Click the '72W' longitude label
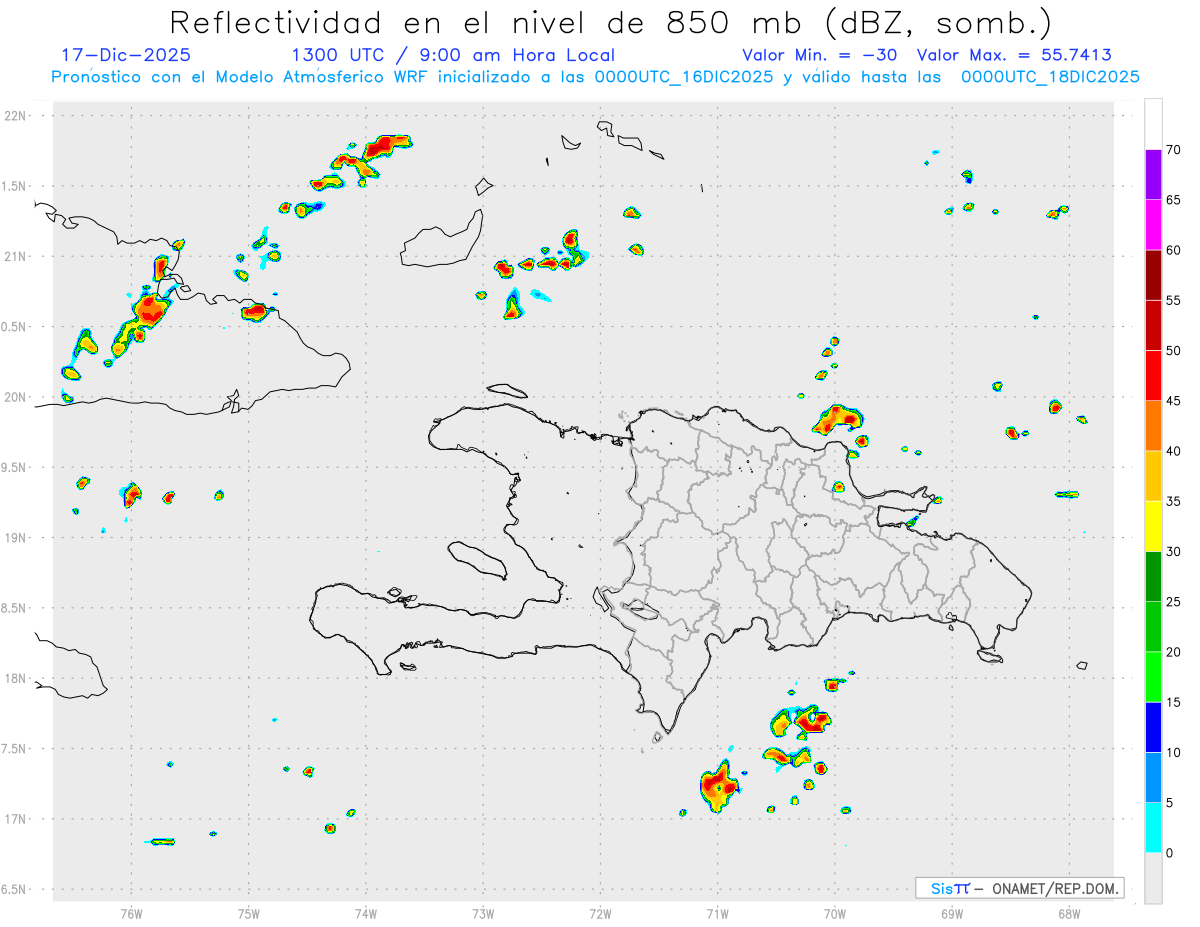Viewport: 1200px width, 927px height. click(x=600, y=913)
